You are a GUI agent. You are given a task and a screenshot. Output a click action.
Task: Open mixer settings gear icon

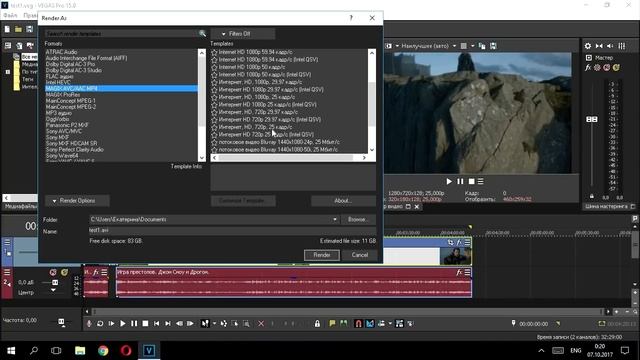tap(588, 46)
